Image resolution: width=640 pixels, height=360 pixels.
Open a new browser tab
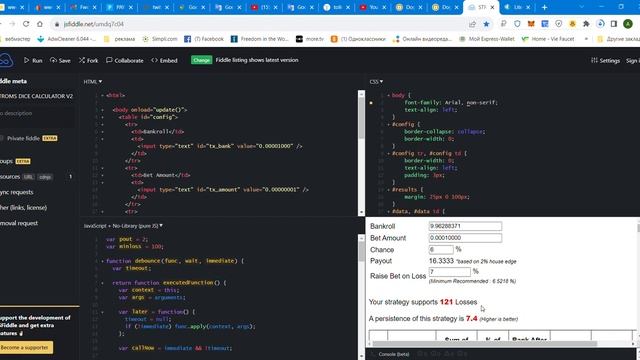point(544,7)
